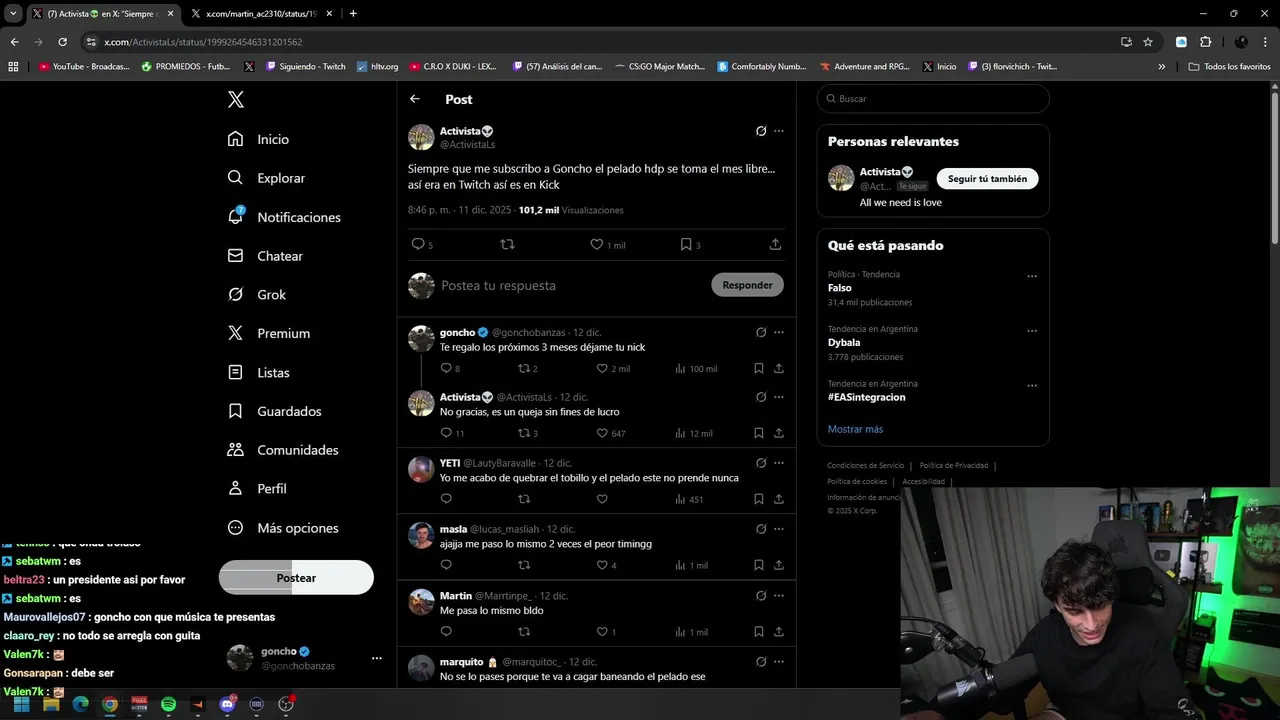Like Martin's reply showing 1

(x=606, y=632)
